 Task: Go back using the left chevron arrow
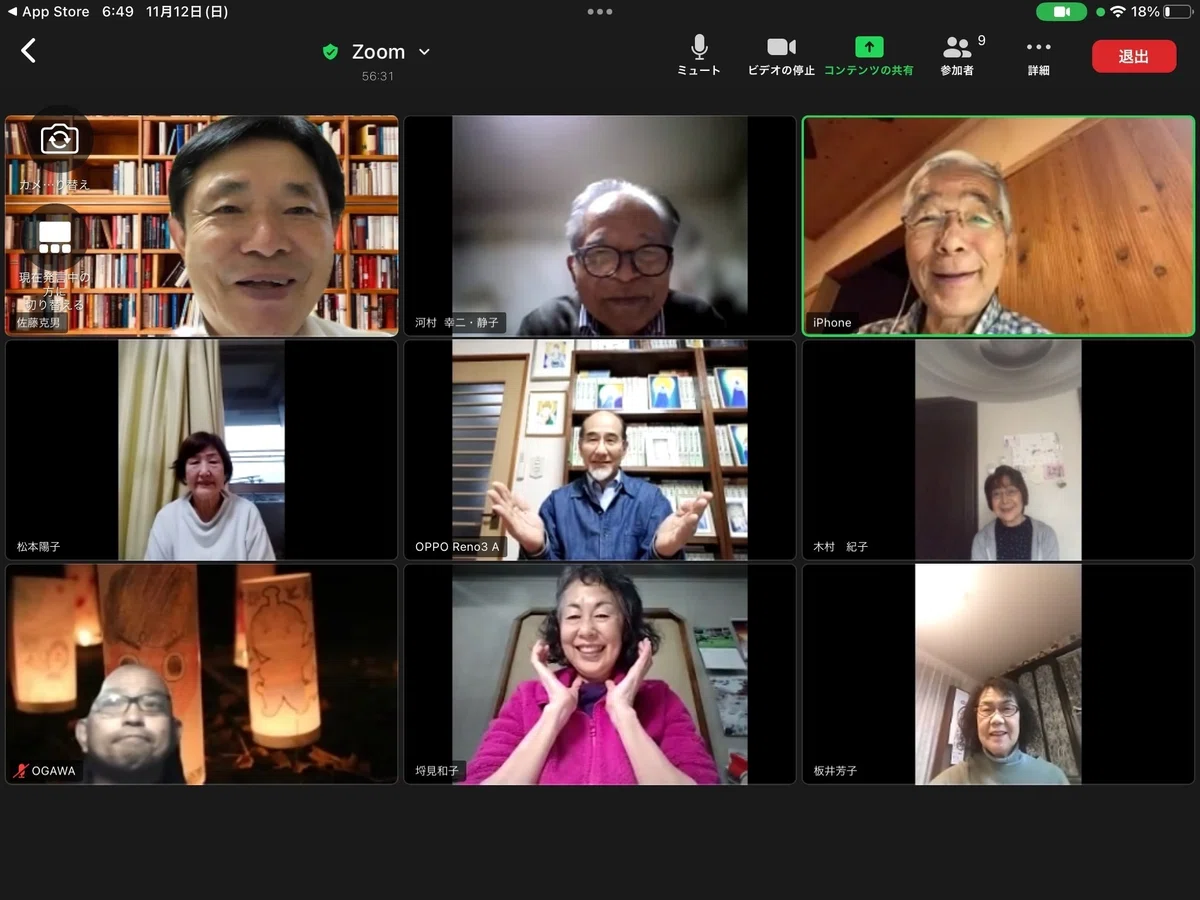(28, 51)
